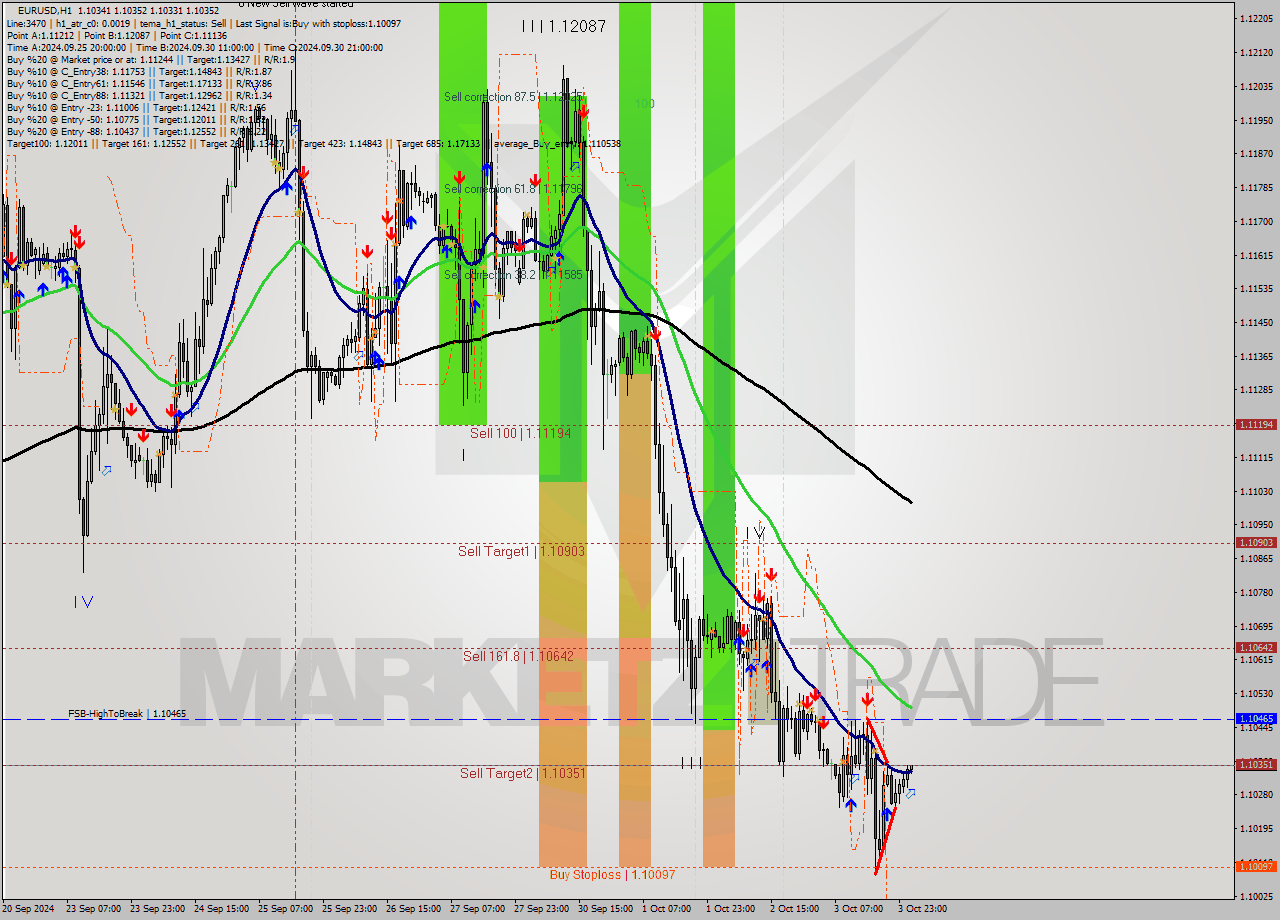Click the 1.11950 price on the scale
This screenshot has width=1280, height=920.
coord(1256,120)
